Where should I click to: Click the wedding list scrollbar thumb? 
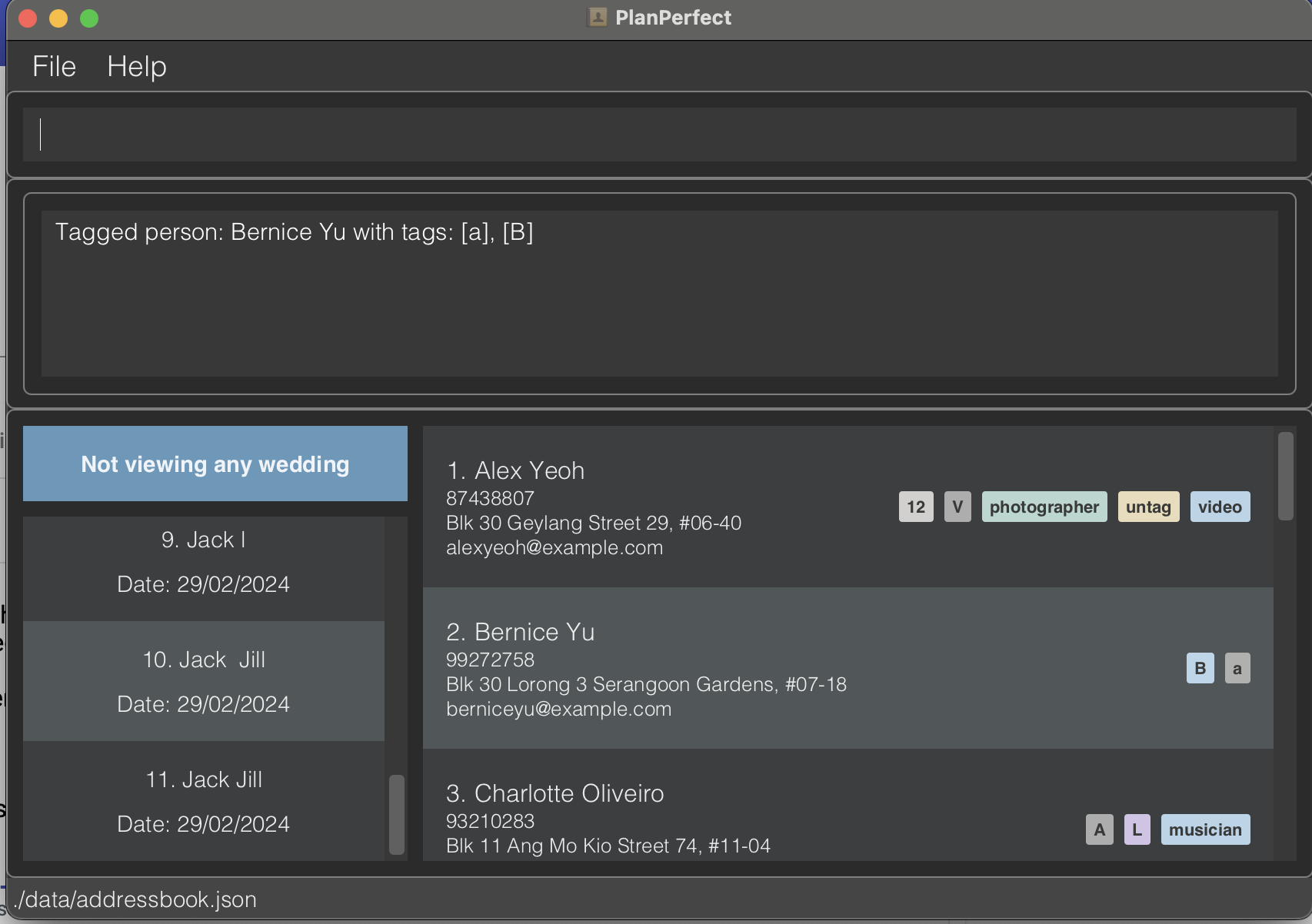coord(397,814)
